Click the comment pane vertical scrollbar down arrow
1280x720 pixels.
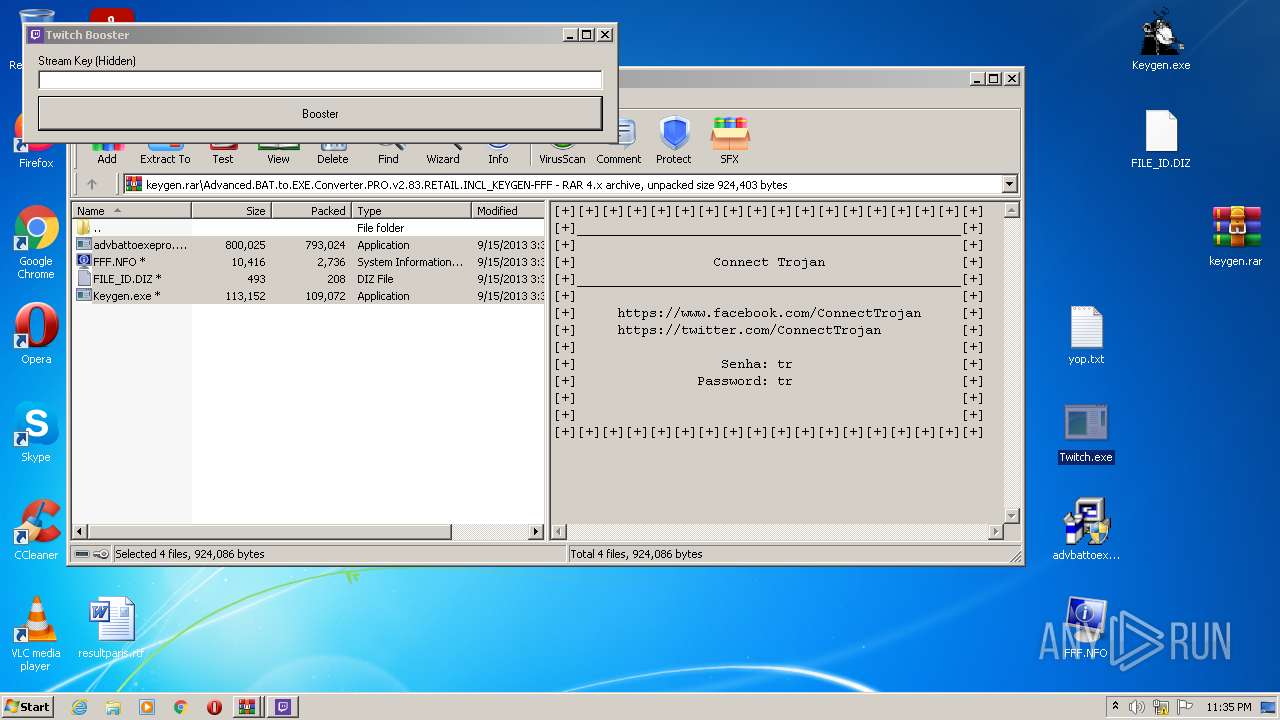coord(1011,516)
